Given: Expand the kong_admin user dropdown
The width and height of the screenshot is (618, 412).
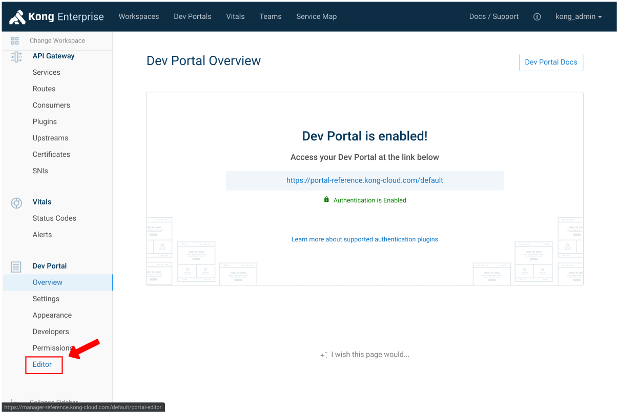Looking at the screenshot, I should [579, 17].
